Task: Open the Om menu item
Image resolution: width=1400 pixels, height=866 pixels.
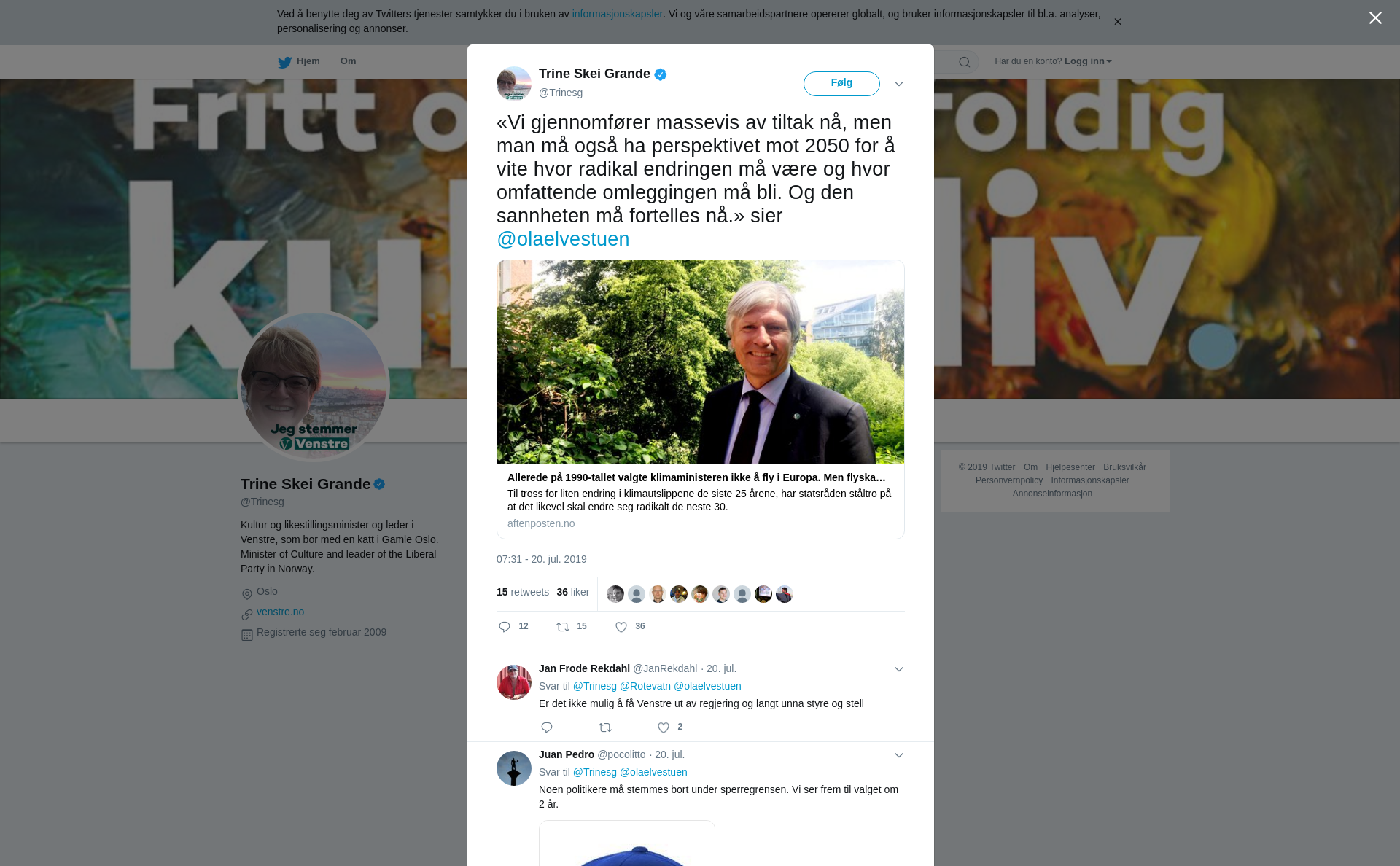Action: (x=348, y=61)
